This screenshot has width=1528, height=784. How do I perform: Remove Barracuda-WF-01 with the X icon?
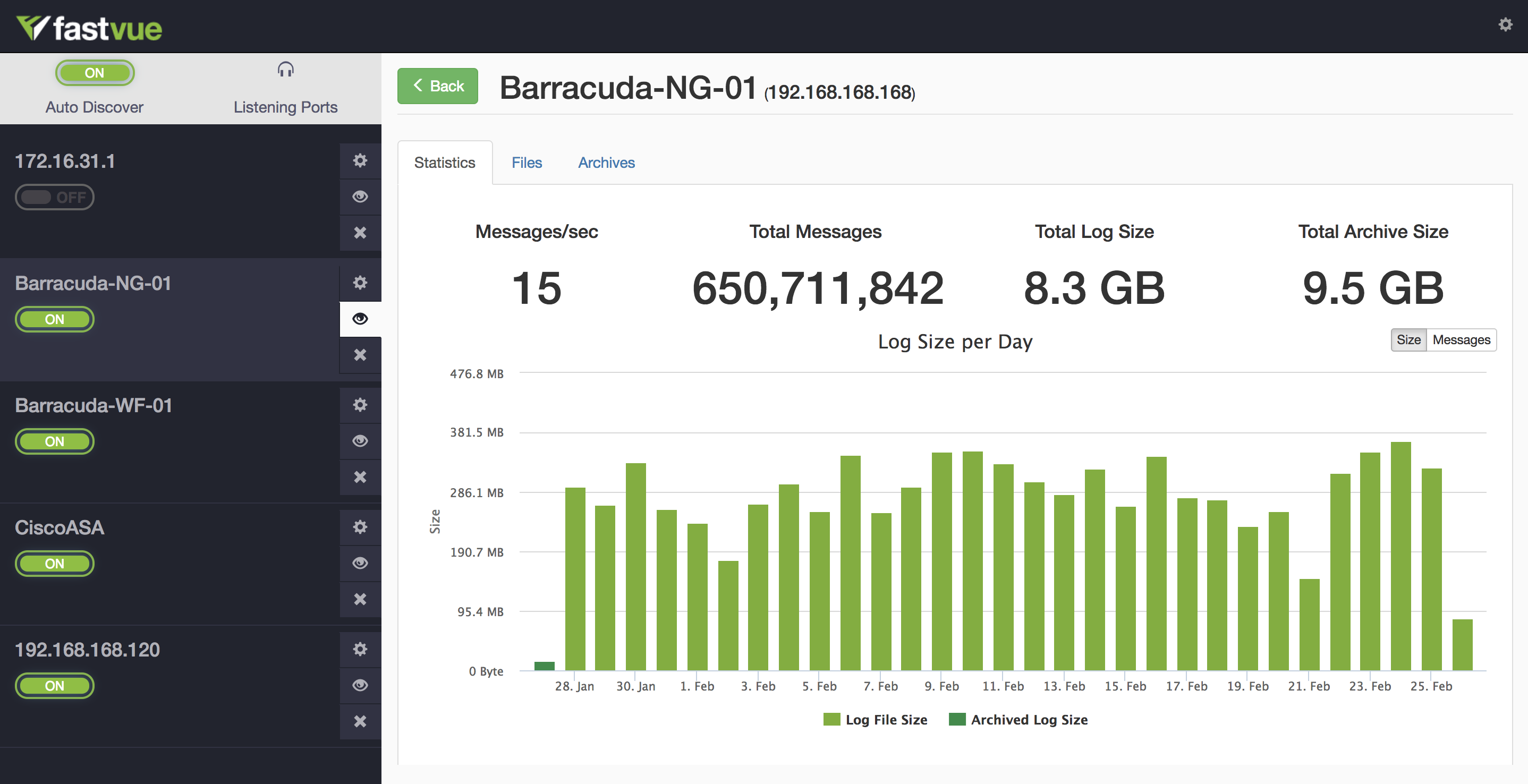(x=360, y=477)
